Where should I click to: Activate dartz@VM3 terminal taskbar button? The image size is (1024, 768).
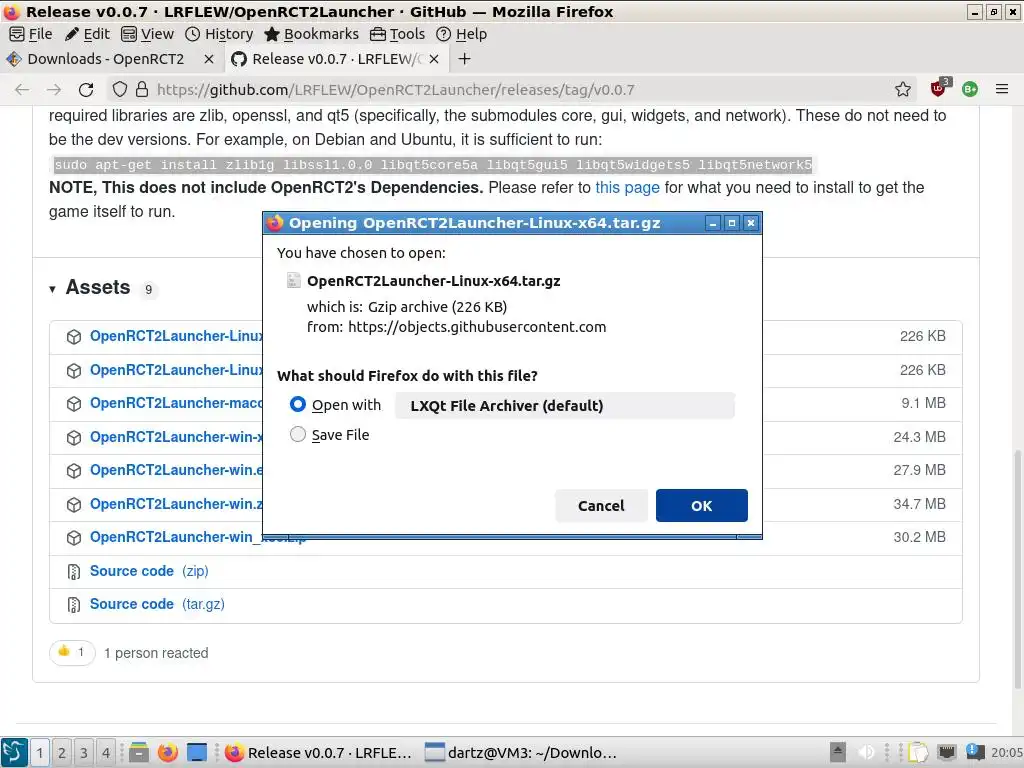click(521, 752)
